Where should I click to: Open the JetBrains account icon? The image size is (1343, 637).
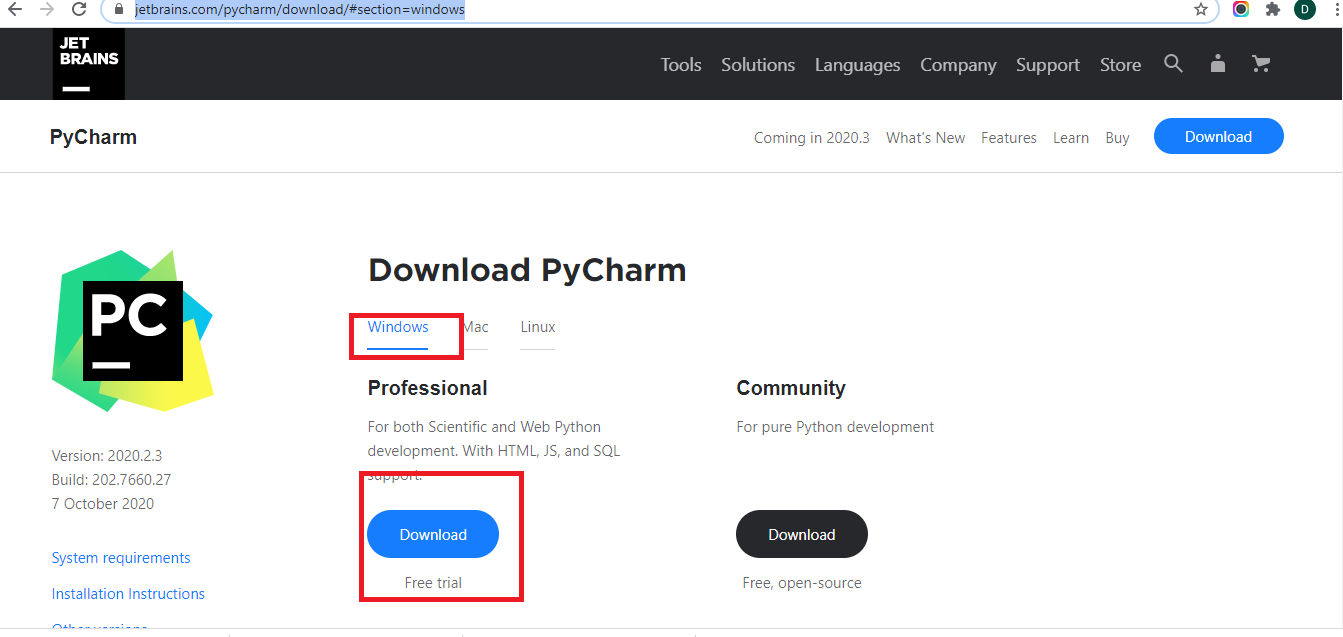click(1217, 64)
